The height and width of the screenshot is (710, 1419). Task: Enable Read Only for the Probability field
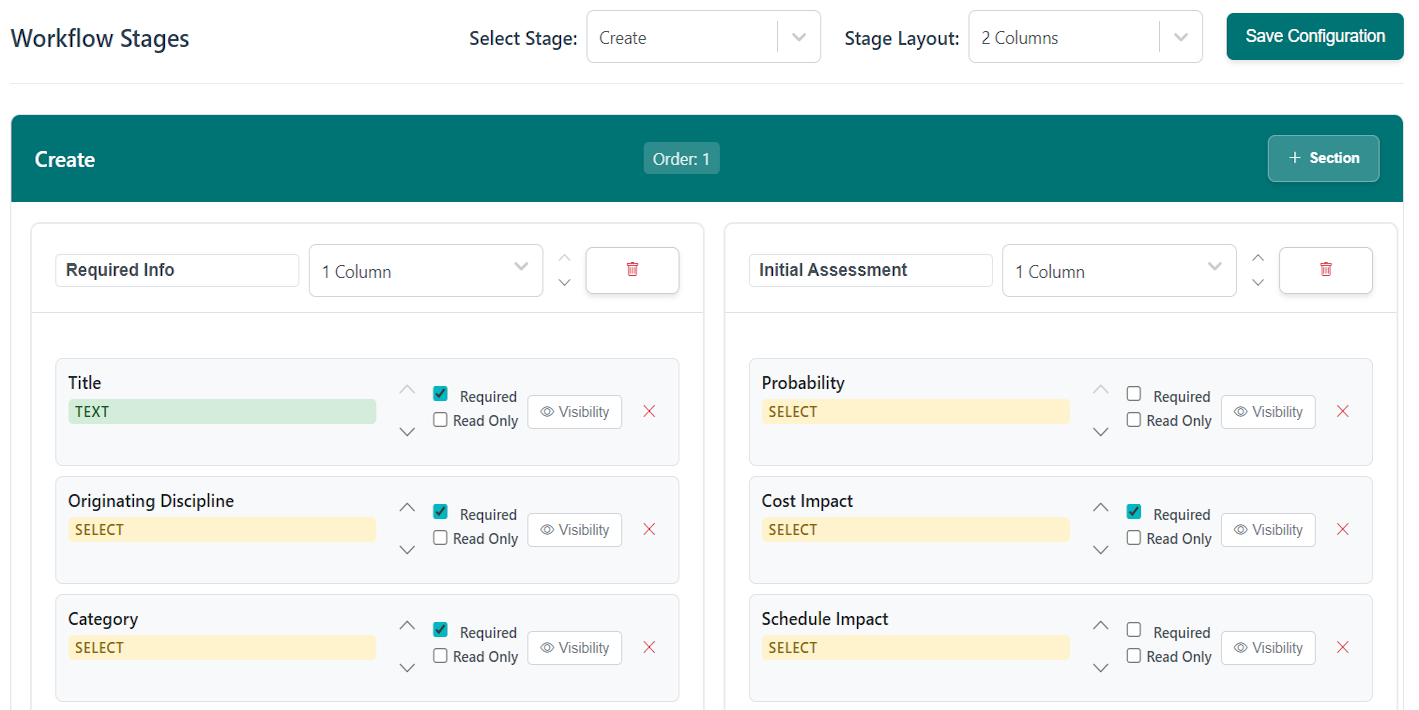pyautogui.click(x=1134, y=420)
